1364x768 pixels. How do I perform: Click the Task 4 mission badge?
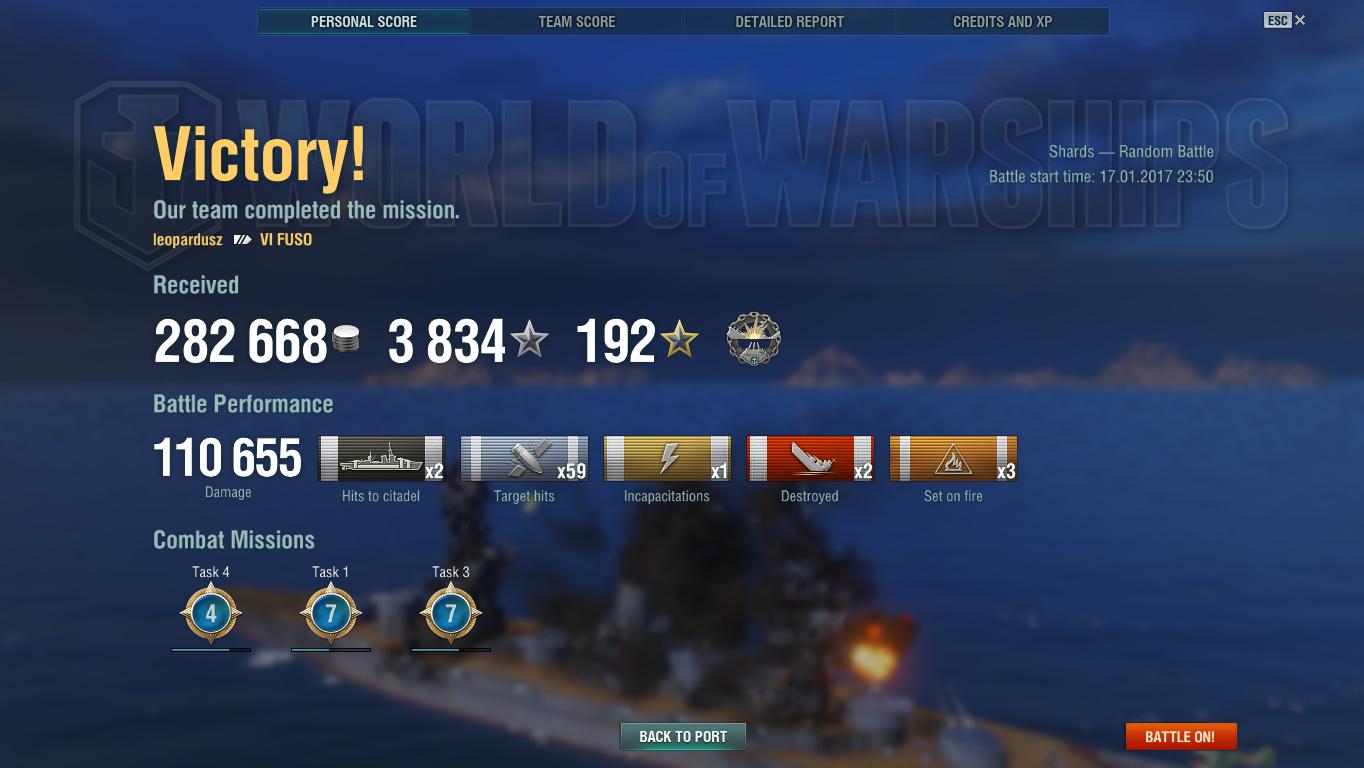coord(211,613)
